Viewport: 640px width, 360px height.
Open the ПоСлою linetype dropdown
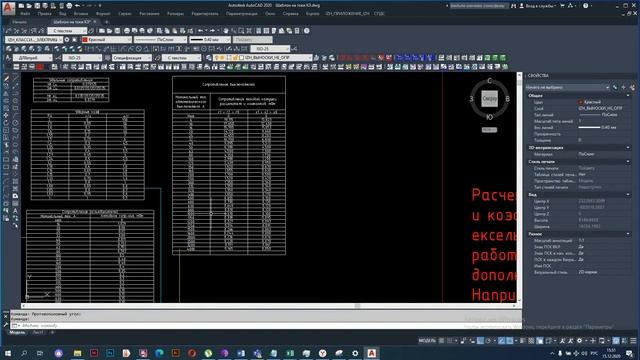tap(160, 40)
